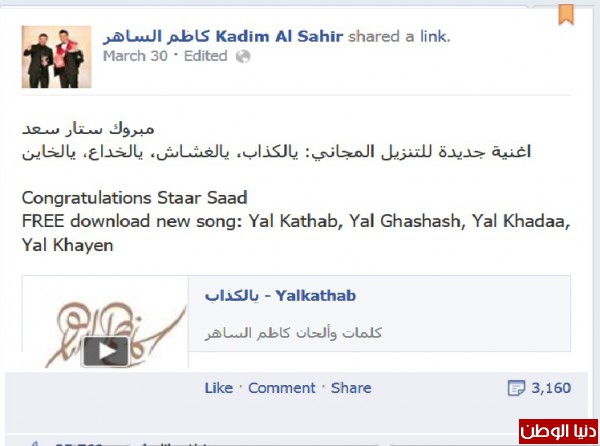Click the Arabic page name كاظم الساهر
The width and height of the screenshot is (600, 446).
click(157, 37)
